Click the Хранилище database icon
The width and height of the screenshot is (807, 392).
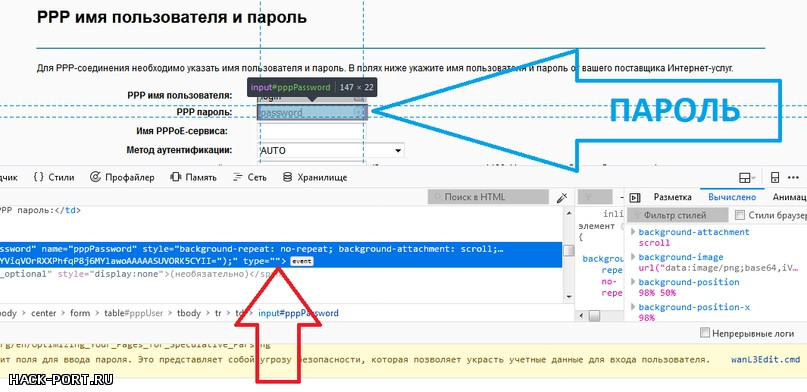coord(288,177)
